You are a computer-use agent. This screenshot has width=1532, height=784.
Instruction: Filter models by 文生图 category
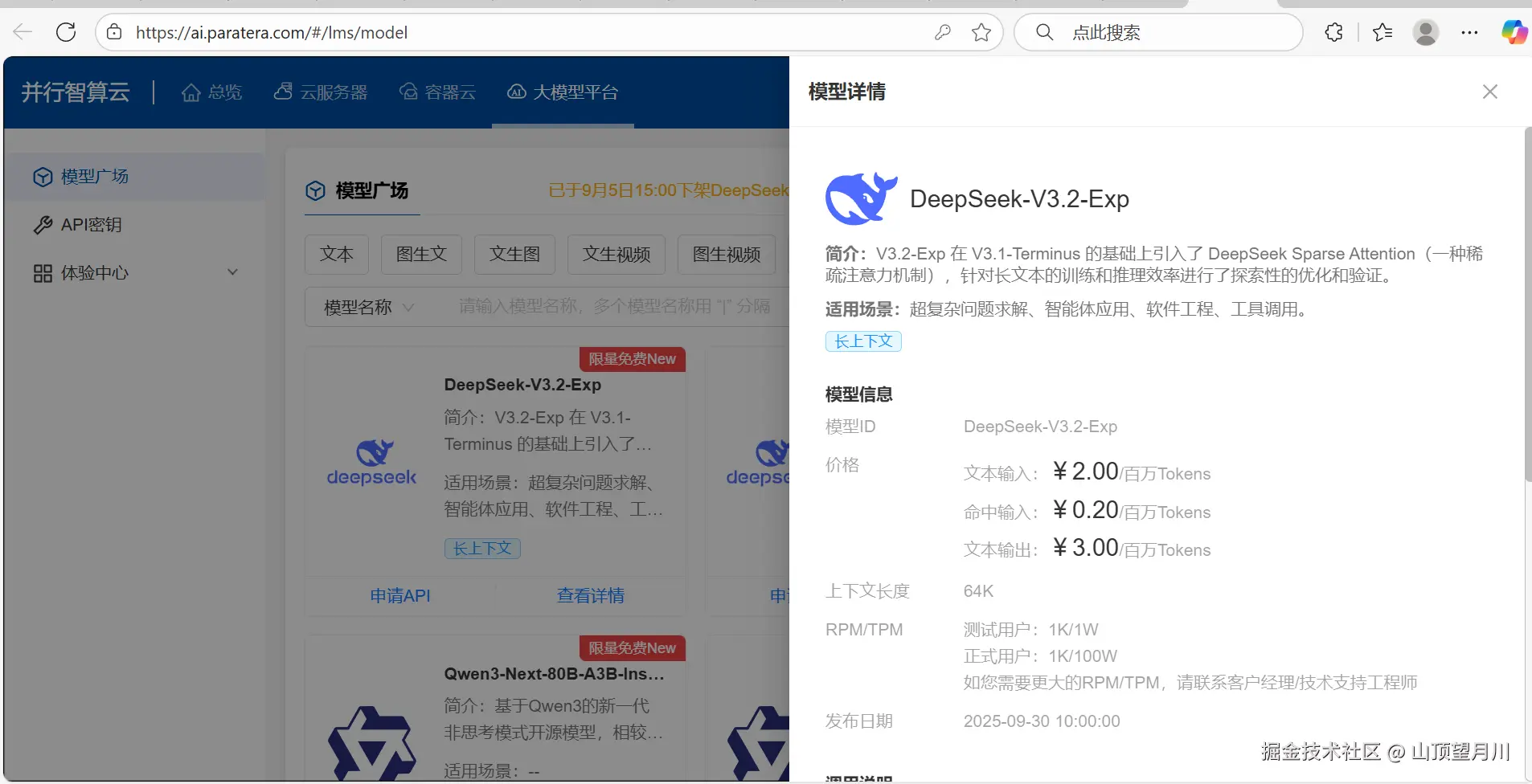click(514, 255)
